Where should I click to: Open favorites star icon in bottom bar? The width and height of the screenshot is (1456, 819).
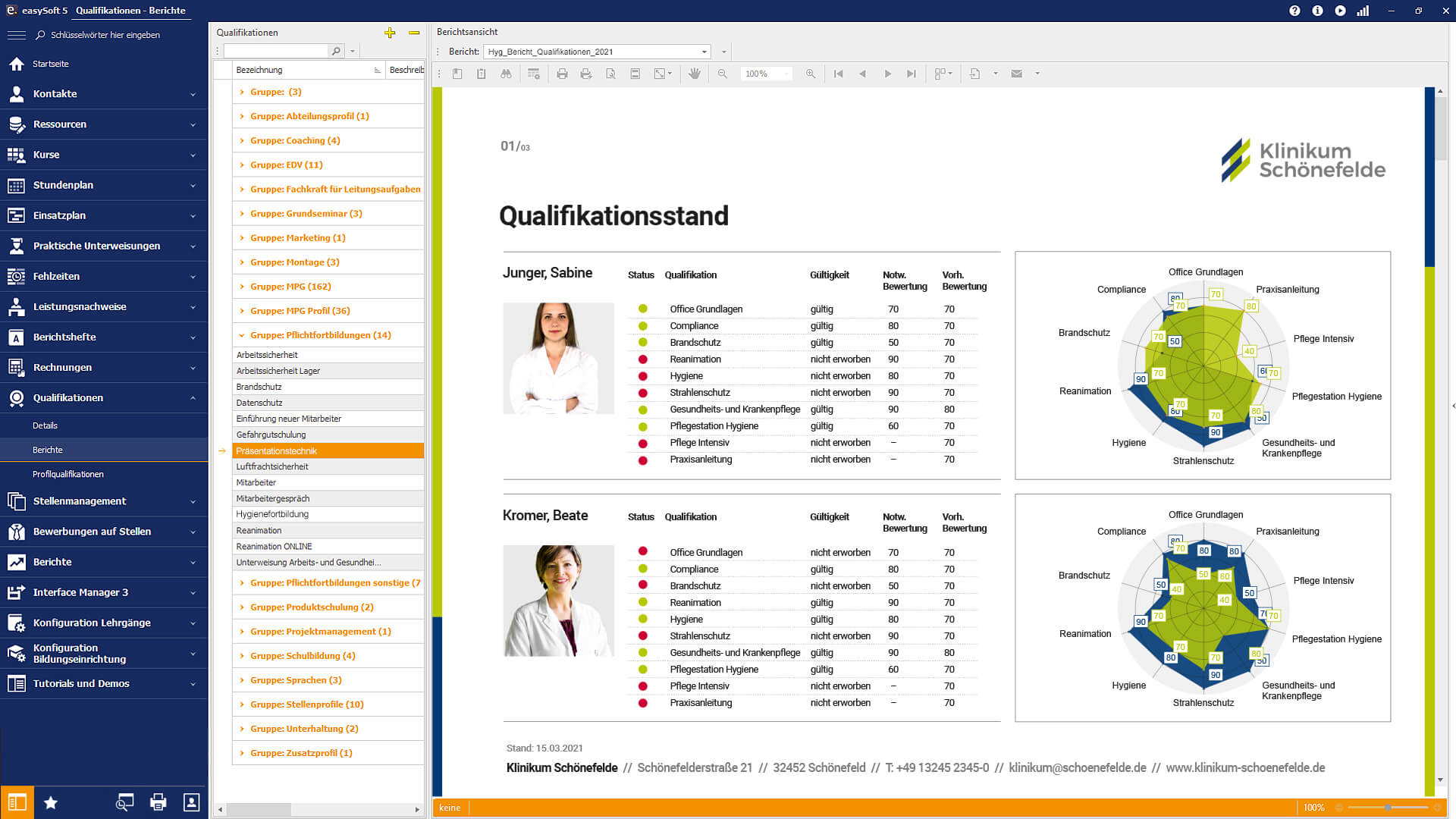(x=51, y=802)
